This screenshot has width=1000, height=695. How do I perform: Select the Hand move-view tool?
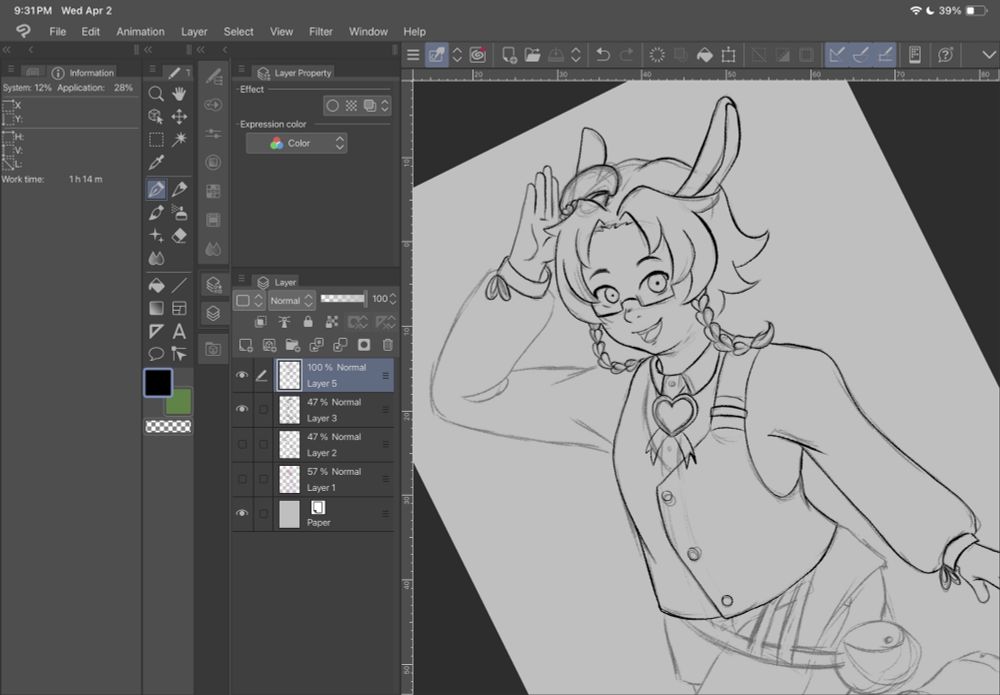click(x=179, y=94)
